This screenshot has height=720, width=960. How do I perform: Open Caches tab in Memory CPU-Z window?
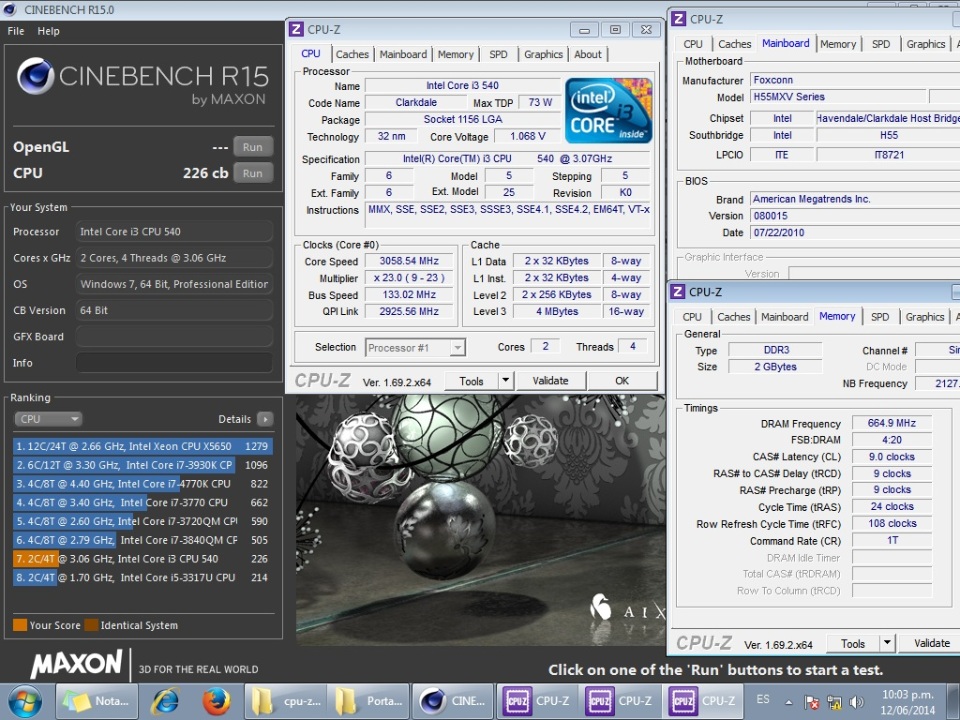tap(733, 317)
